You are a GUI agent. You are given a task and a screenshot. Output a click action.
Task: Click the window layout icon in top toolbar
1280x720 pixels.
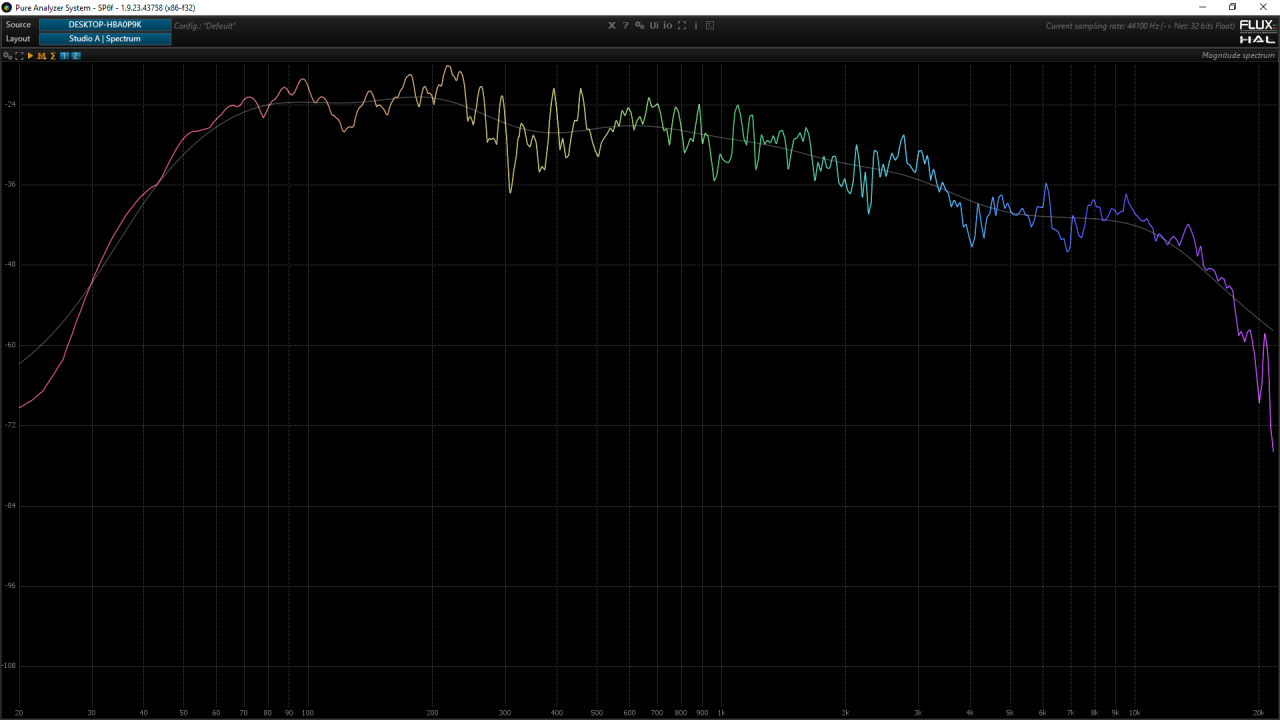[x=710, y=25]
